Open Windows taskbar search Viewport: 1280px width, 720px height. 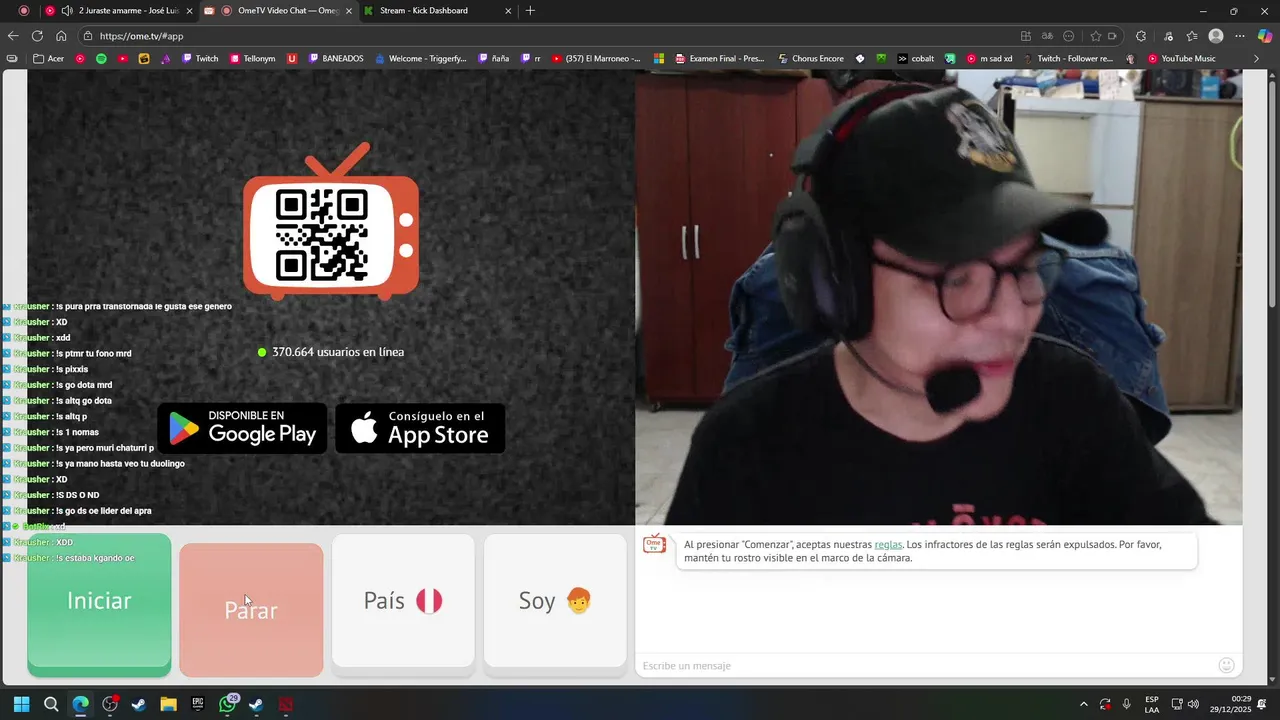51,704
